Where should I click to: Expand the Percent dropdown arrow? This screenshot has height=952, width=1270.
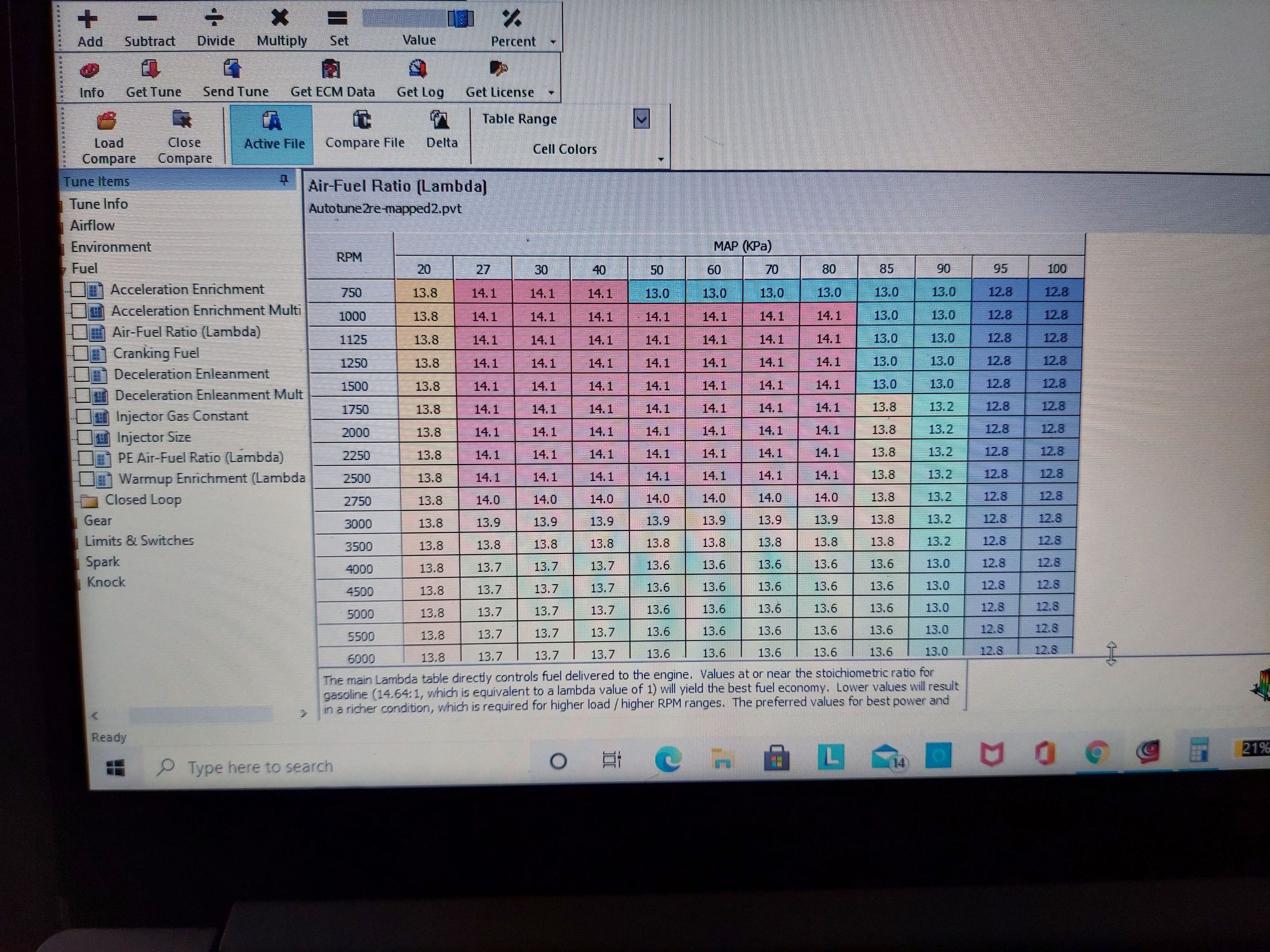[x=553, y=42]
